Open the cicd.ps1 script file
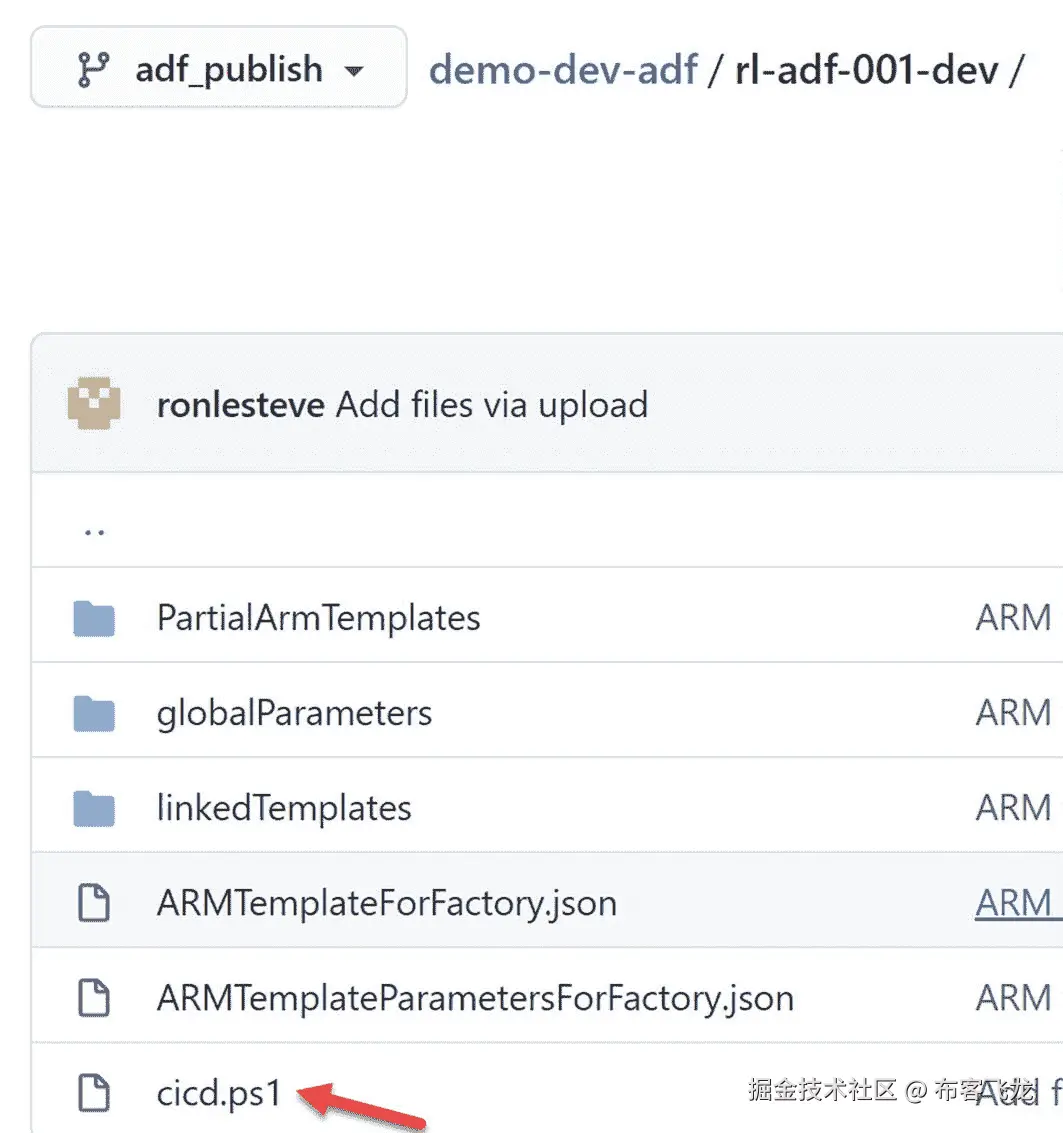 (218, 1093)
